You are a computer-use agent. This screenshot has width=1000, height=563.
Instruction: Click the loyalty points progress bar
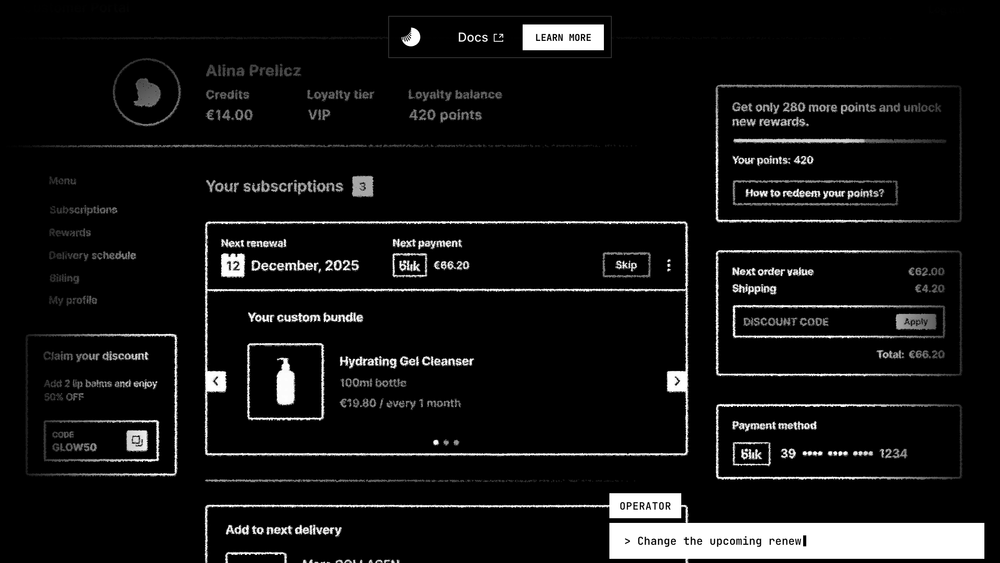[839, 141]
